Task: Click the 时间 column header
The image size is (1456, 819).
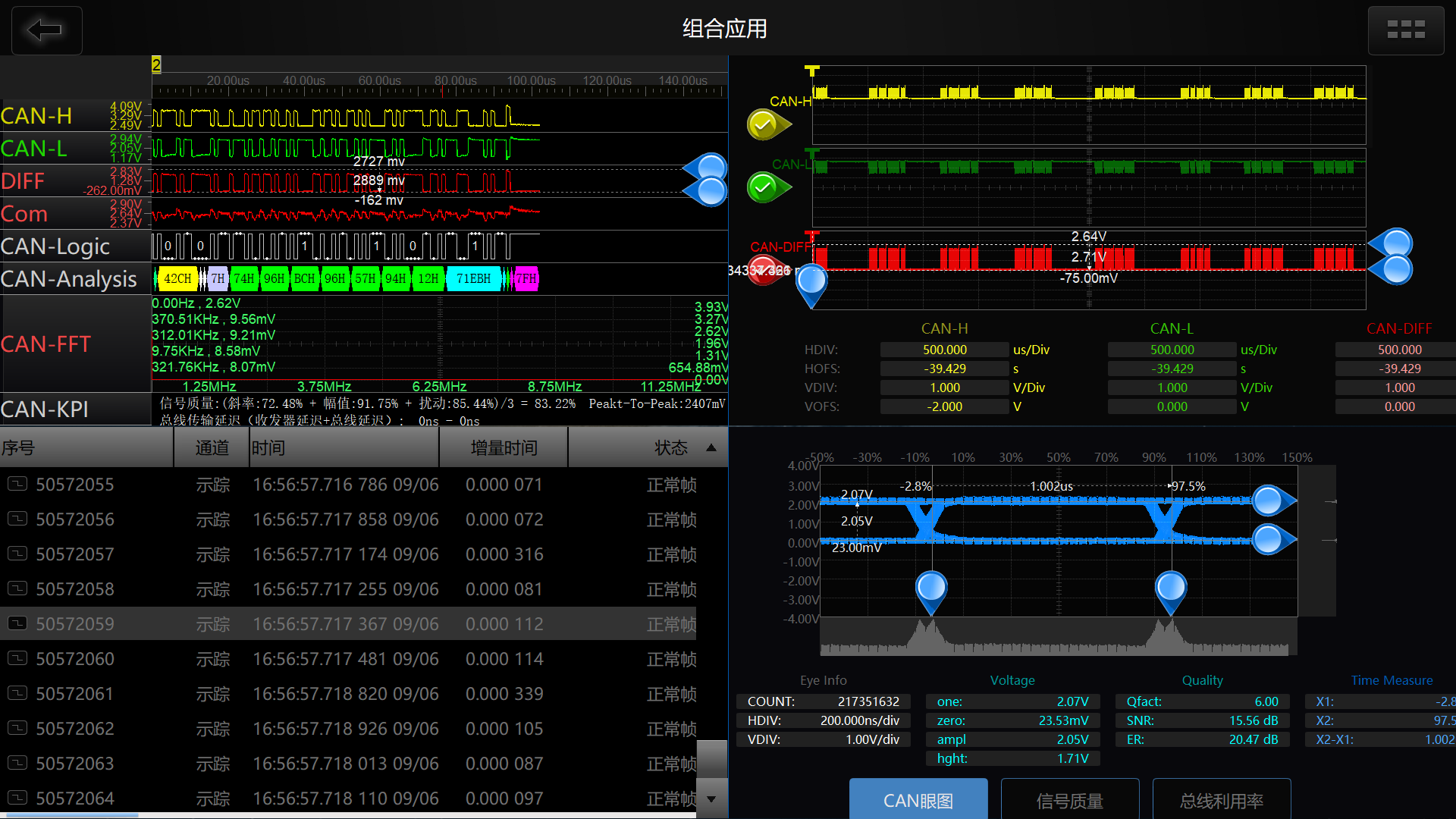Action: (345, 447)
